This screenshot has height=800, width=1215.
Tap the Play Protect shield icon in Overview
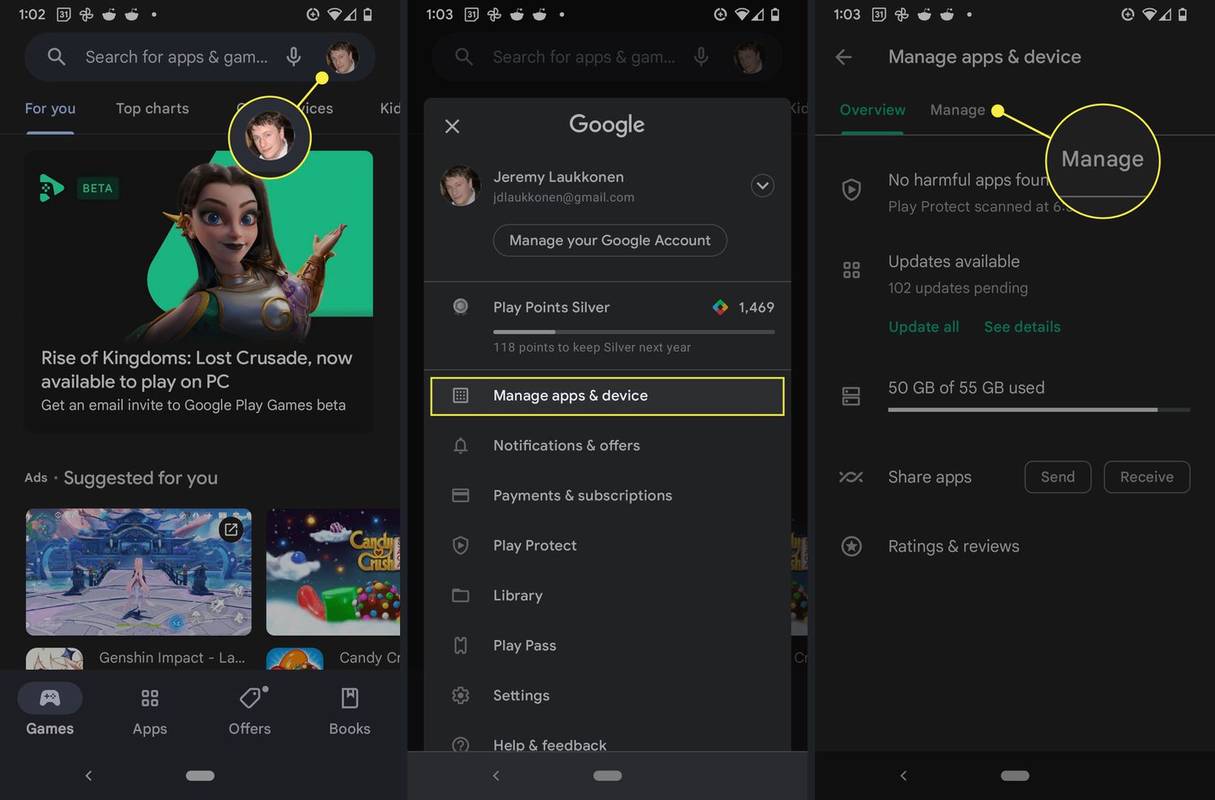[851, 189]
